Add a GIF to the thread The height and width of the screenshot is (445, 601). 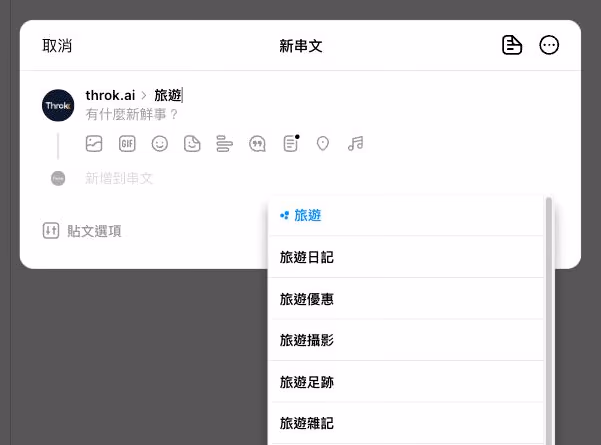pos(127,144)
